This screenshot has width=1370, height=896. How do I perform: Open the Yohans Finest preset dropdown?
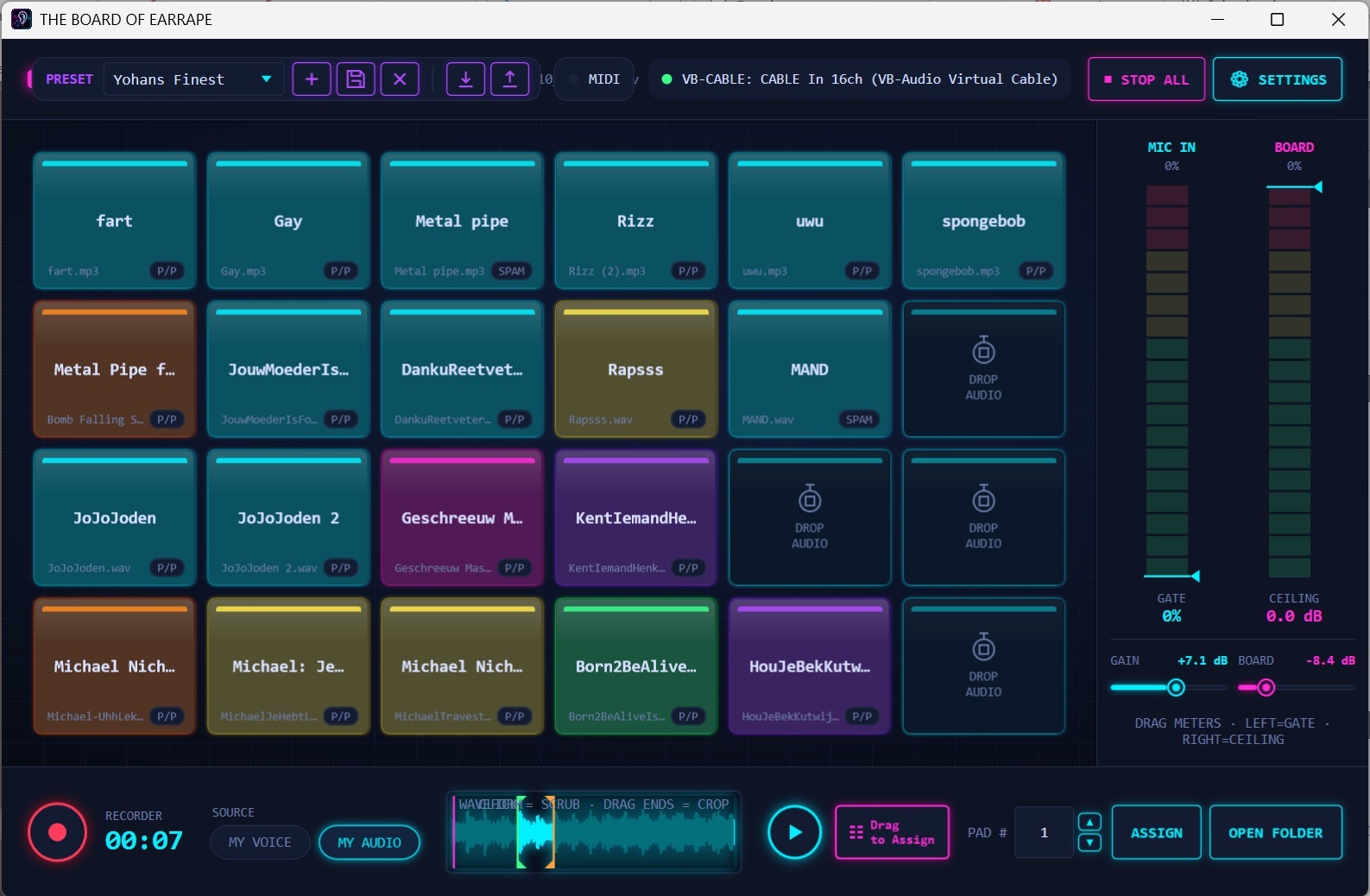193,79
